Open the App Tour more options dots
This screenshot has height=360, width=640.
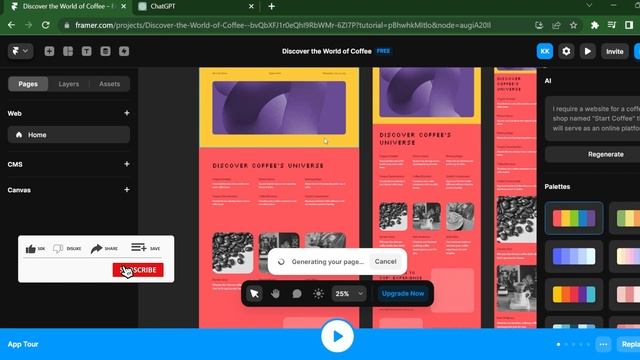pyautogui.click(x=603, y=344)
